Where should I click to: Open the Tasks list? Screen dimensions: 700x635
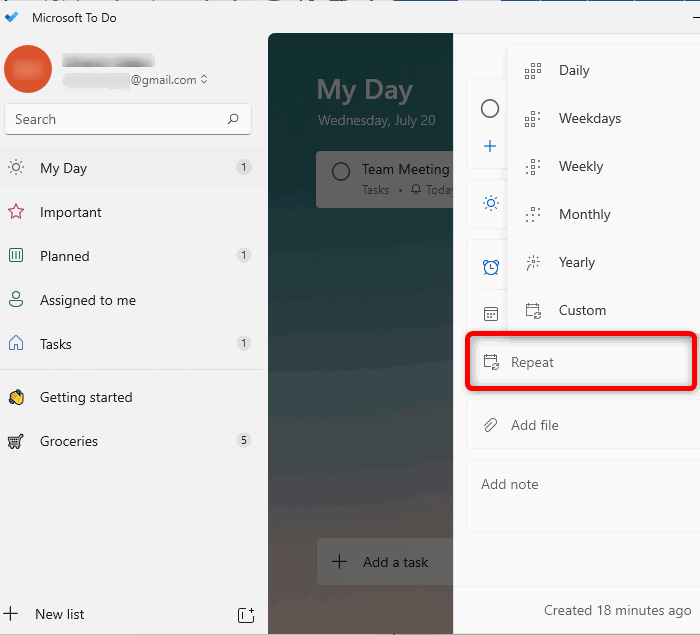pyautogui.click(x=131, y=344)
